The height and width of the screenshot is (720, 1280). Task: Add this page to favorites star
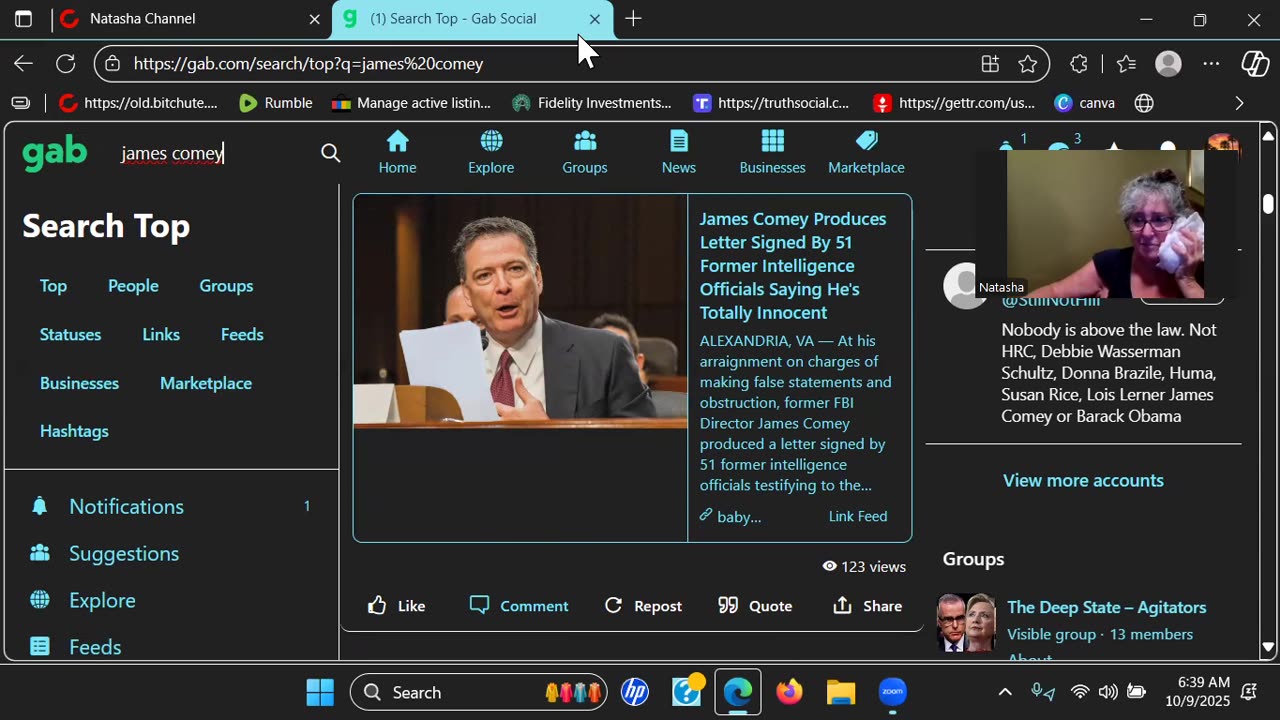pyautogui.click(x=1028, y=64)
